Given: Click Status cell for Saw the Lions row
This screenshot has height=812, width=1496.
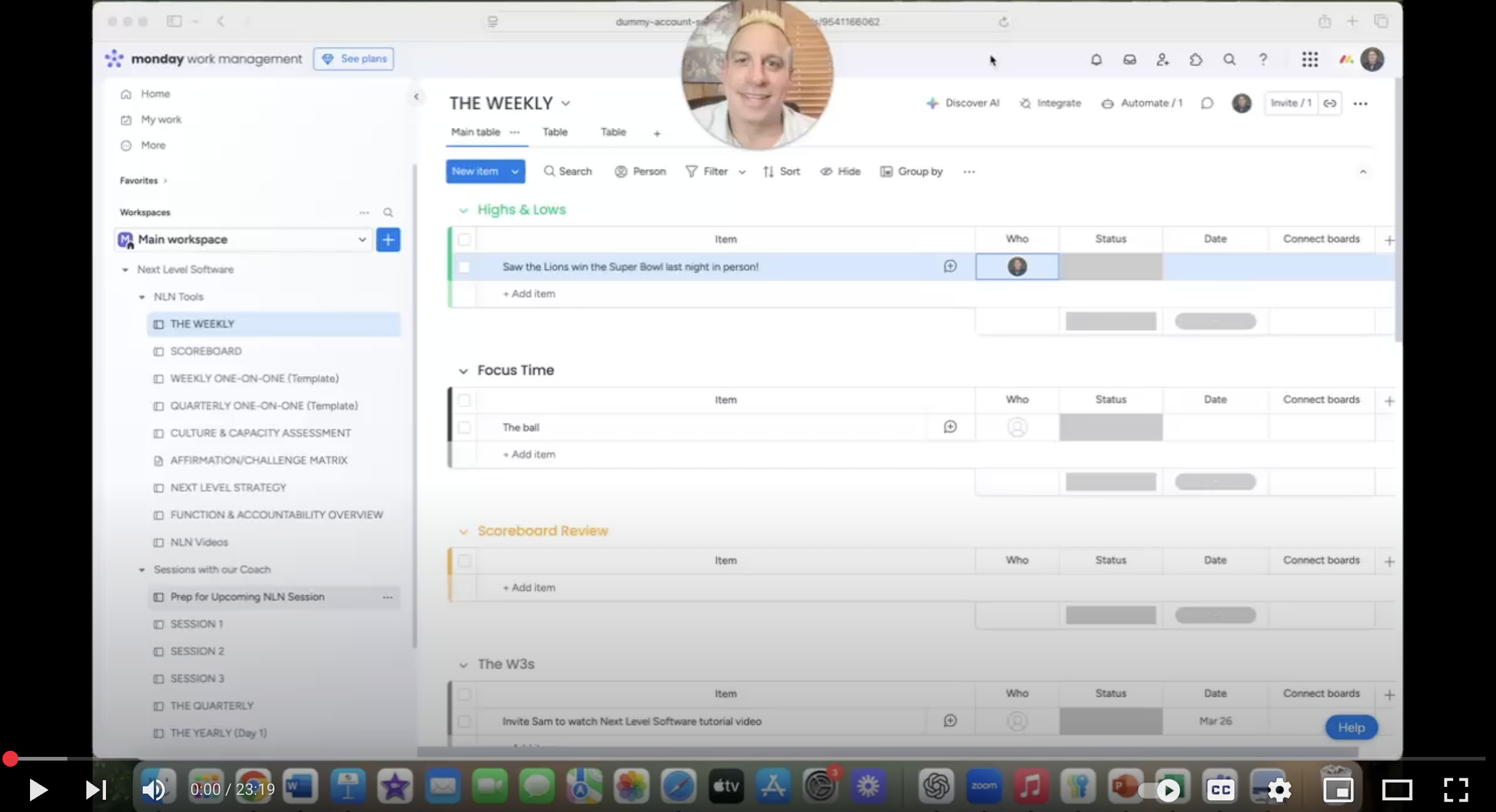Looking at the screenshot, I should (x=1111, y=267).
